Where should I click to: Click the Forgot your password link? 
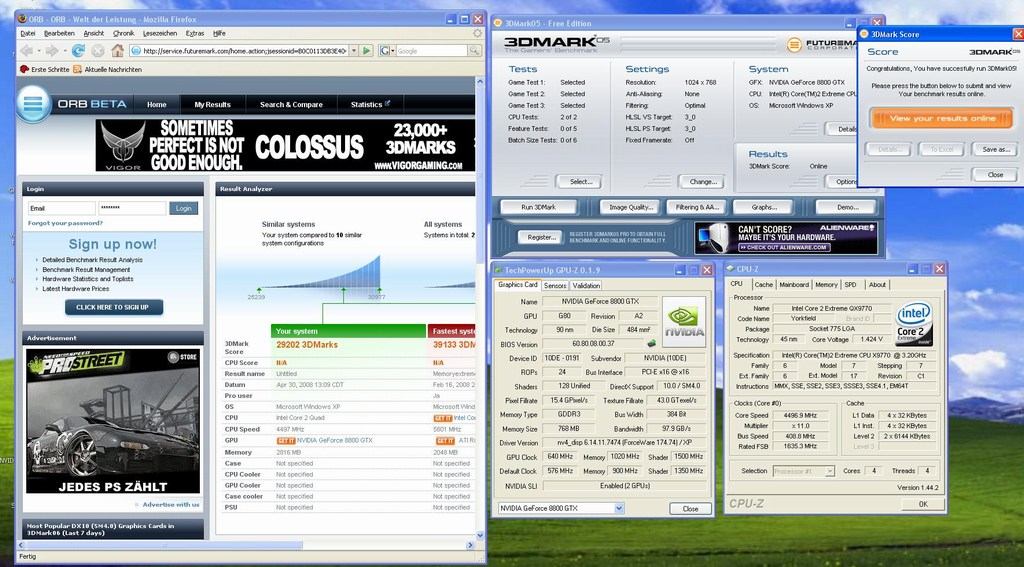[65, 223]
